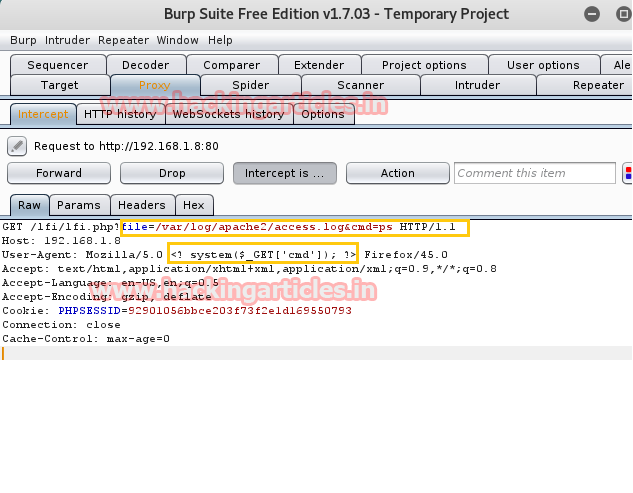Open the Repeater menu
Screen dimensions: 633x493
tap(123, 40)
